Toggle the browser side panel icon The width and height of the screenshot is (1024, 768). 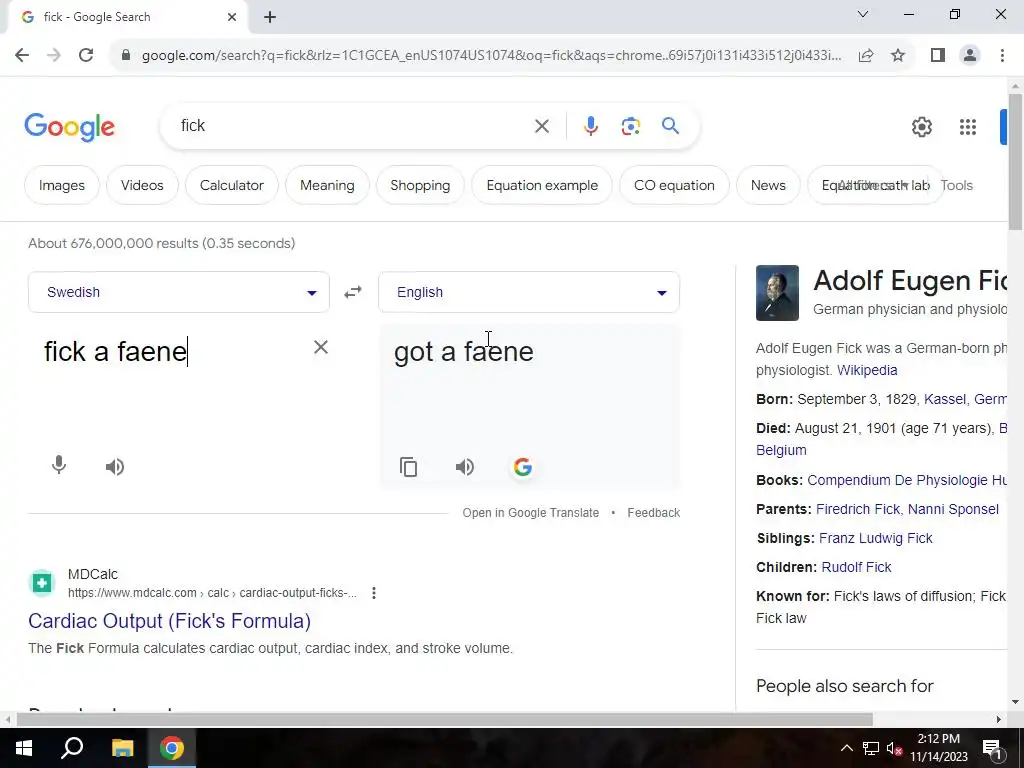pyautogui.click(x=938, y=56)
